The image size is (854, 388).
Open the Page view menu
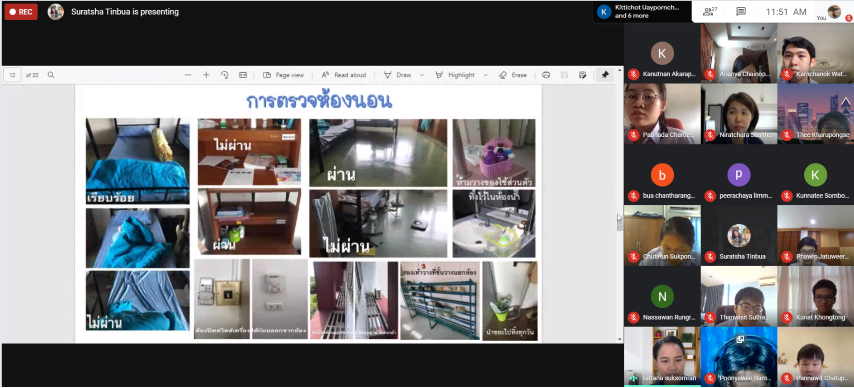(283, 75)
